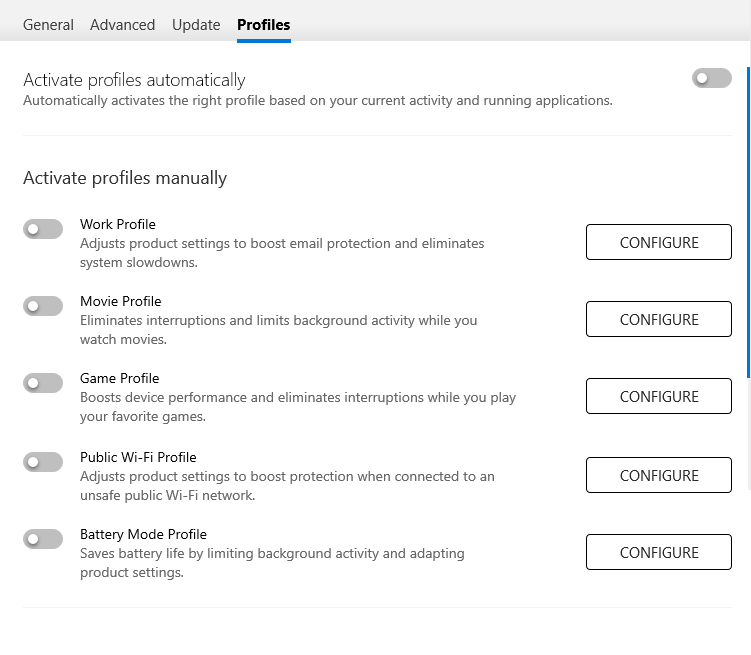Turn on the Work Profile toggle
The height and width of the screenshot is (655, 751).
(x=43, y=230)
